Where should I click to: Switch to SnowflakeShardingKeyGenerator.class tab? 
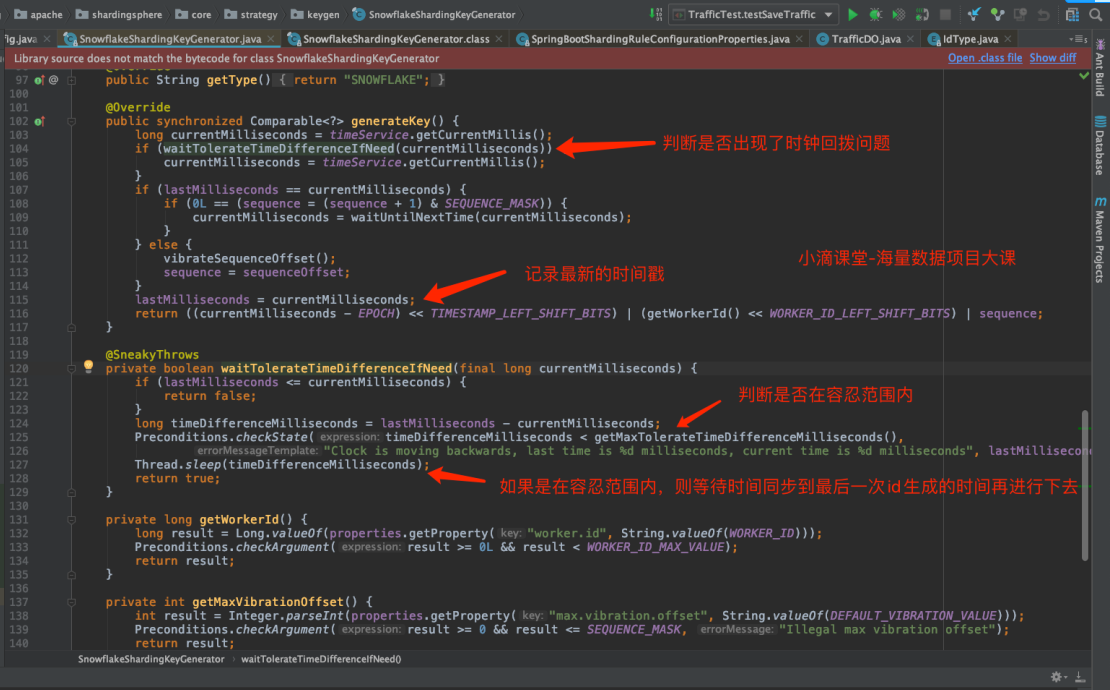click(x=396, y=39)
